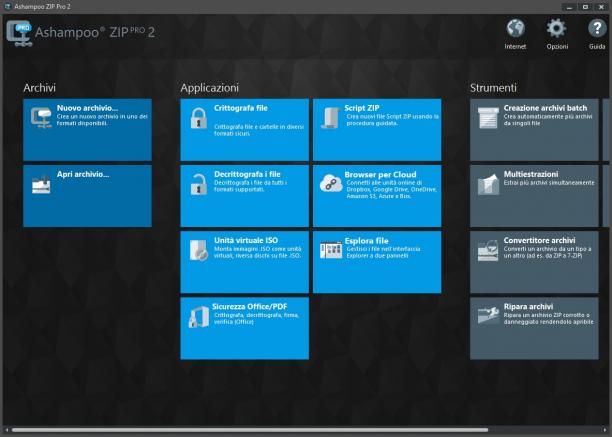Click the Applicazioni section heading
The height and width of the screenshot is (437, 612).
tap(210, 88)
